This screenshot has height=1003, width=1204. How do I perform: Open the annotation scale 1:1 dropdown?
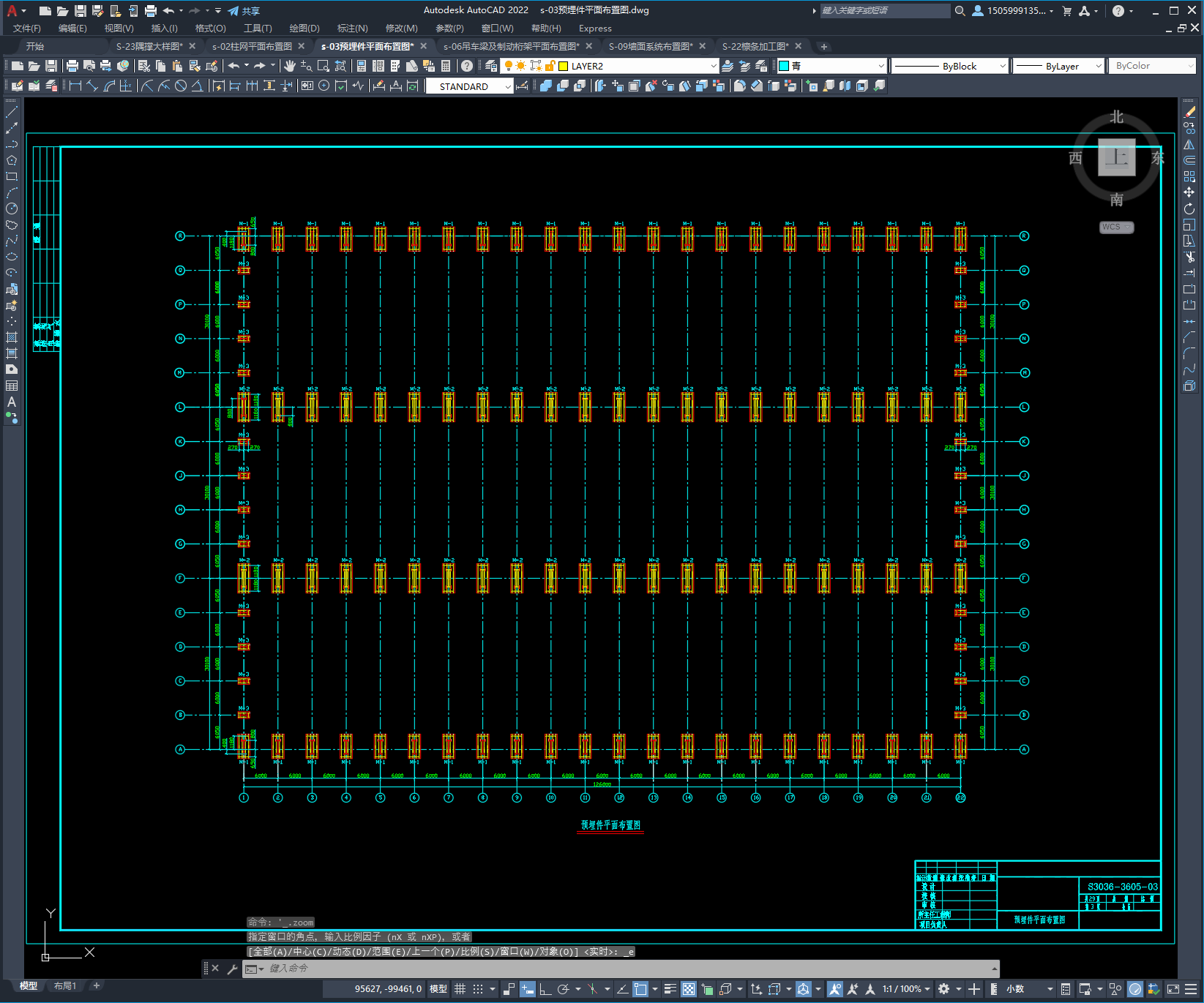[906, 989]
